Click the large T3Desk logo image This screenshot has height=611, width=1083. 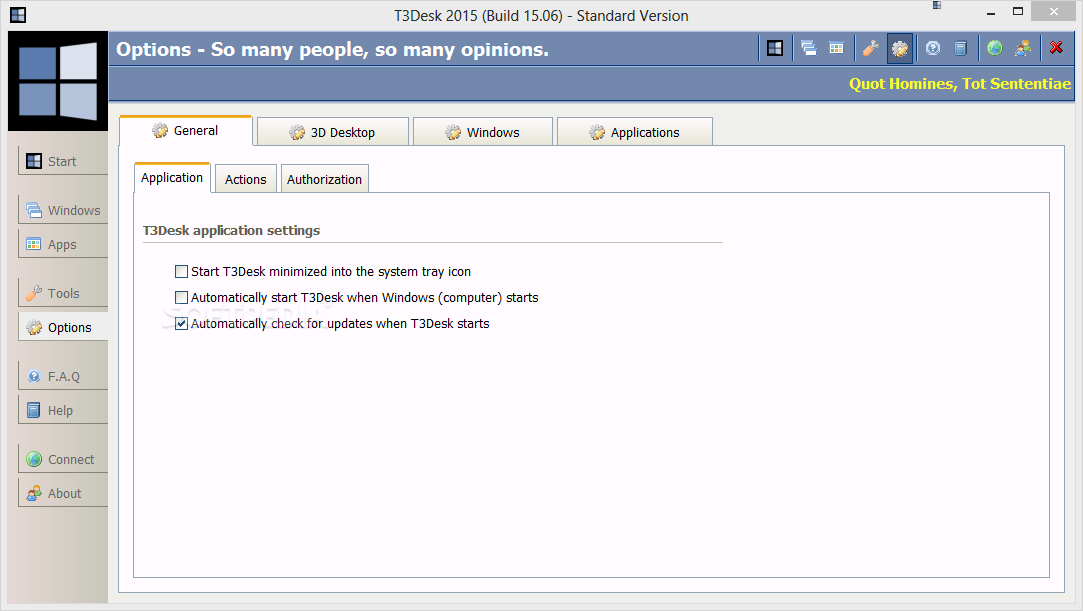[x=58, y=81]
